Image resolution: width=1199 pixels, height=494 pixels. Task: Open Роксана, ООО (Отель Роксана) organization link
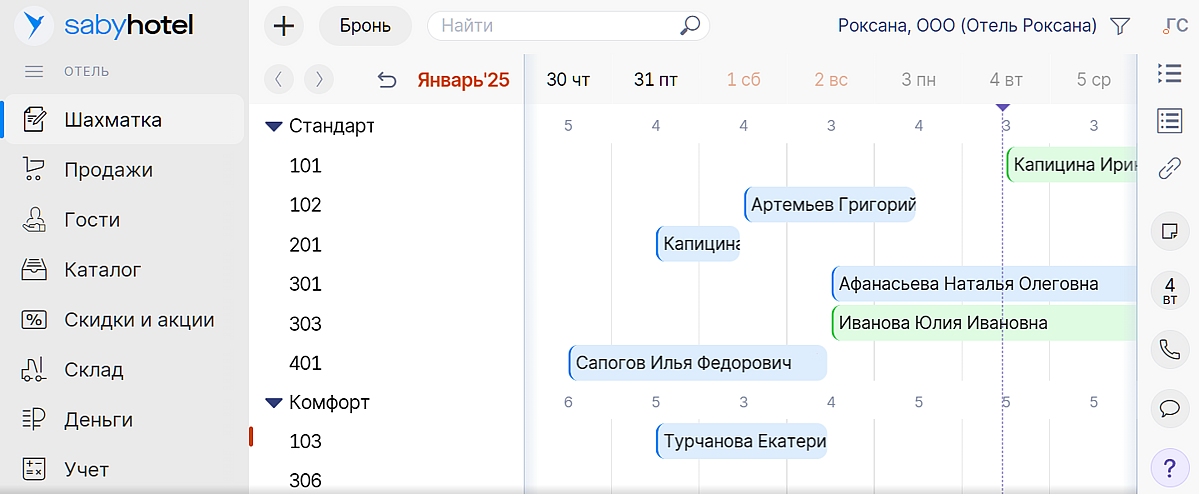tap(967, 26)
